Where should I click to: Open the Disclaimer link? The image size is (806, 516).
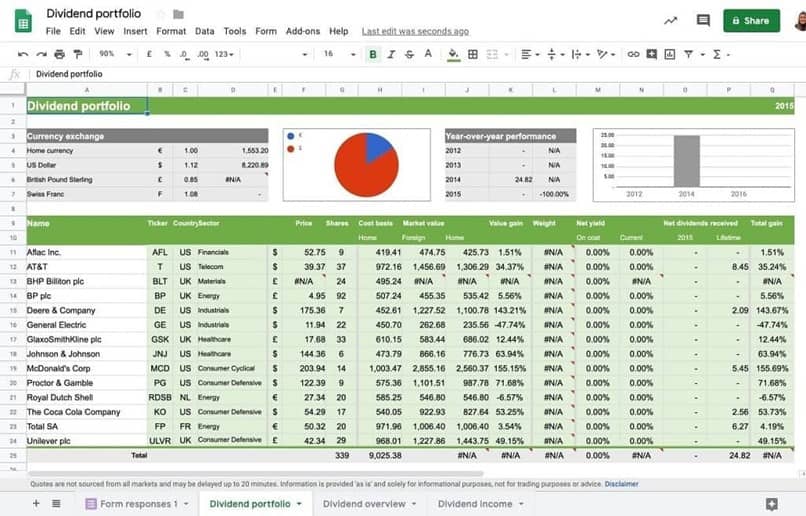pos(621,484)
